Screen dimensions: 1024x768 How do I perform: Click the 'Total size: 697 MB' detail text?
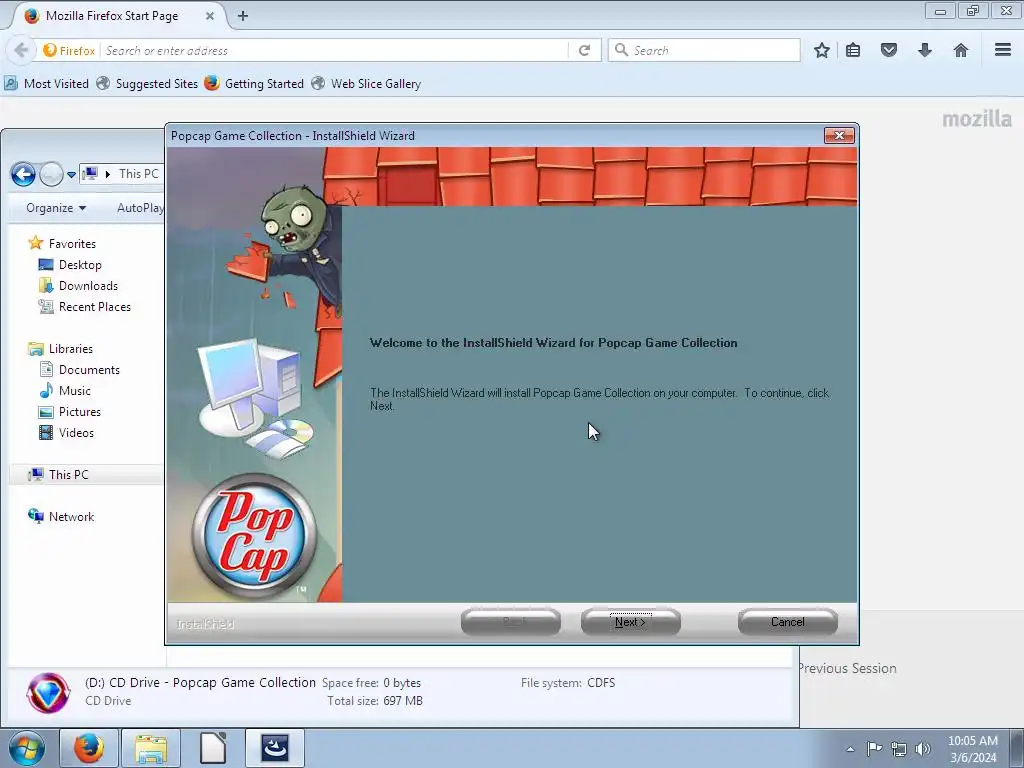(x=375, y=701)
